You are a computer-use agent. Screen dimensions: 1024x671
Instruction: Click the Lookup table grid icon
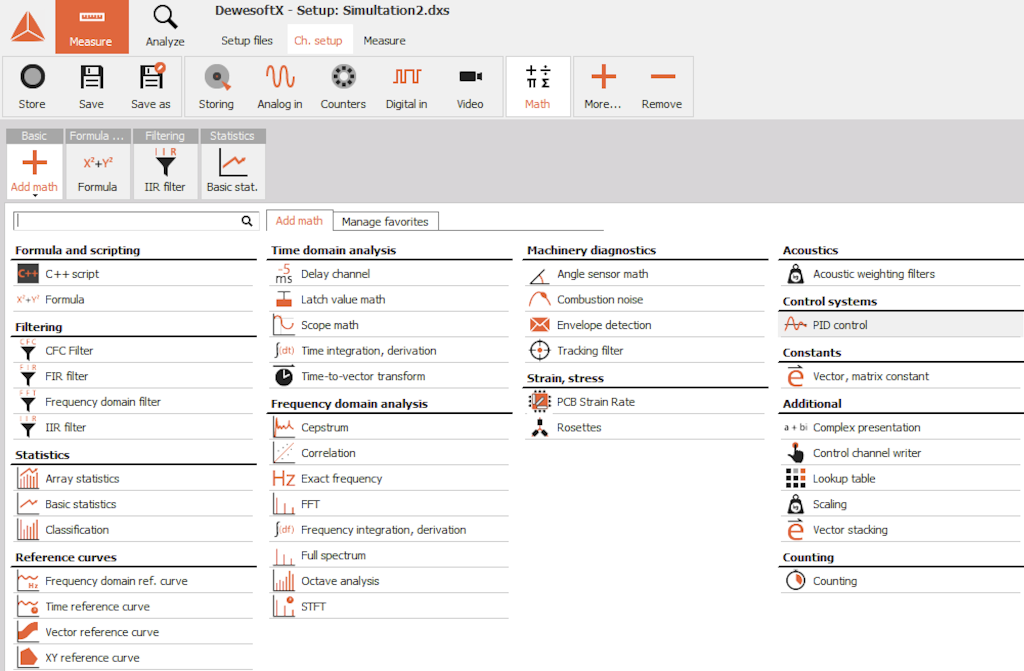point(795,478)
